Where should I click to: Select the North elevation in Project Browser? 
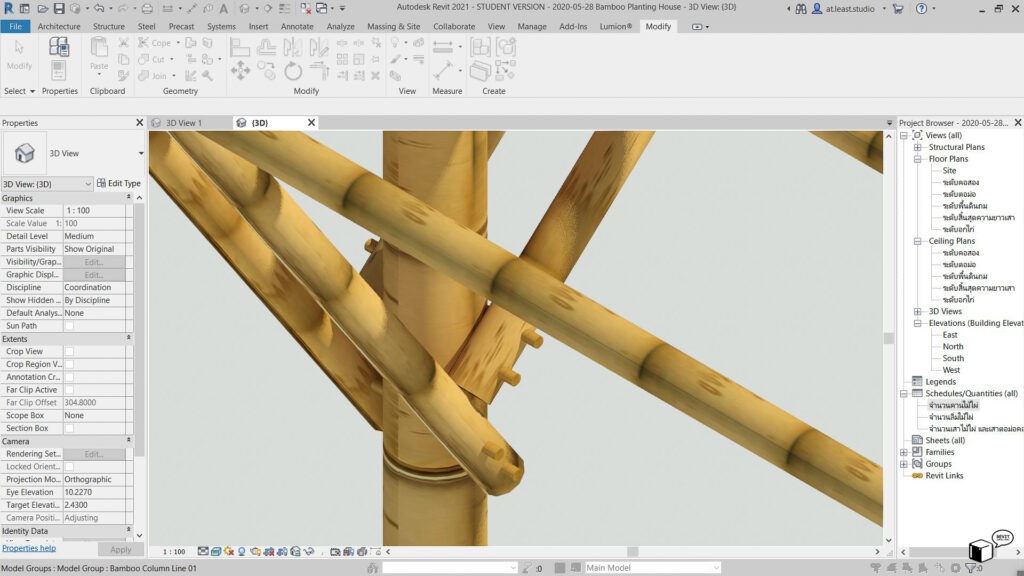[953, 347]
